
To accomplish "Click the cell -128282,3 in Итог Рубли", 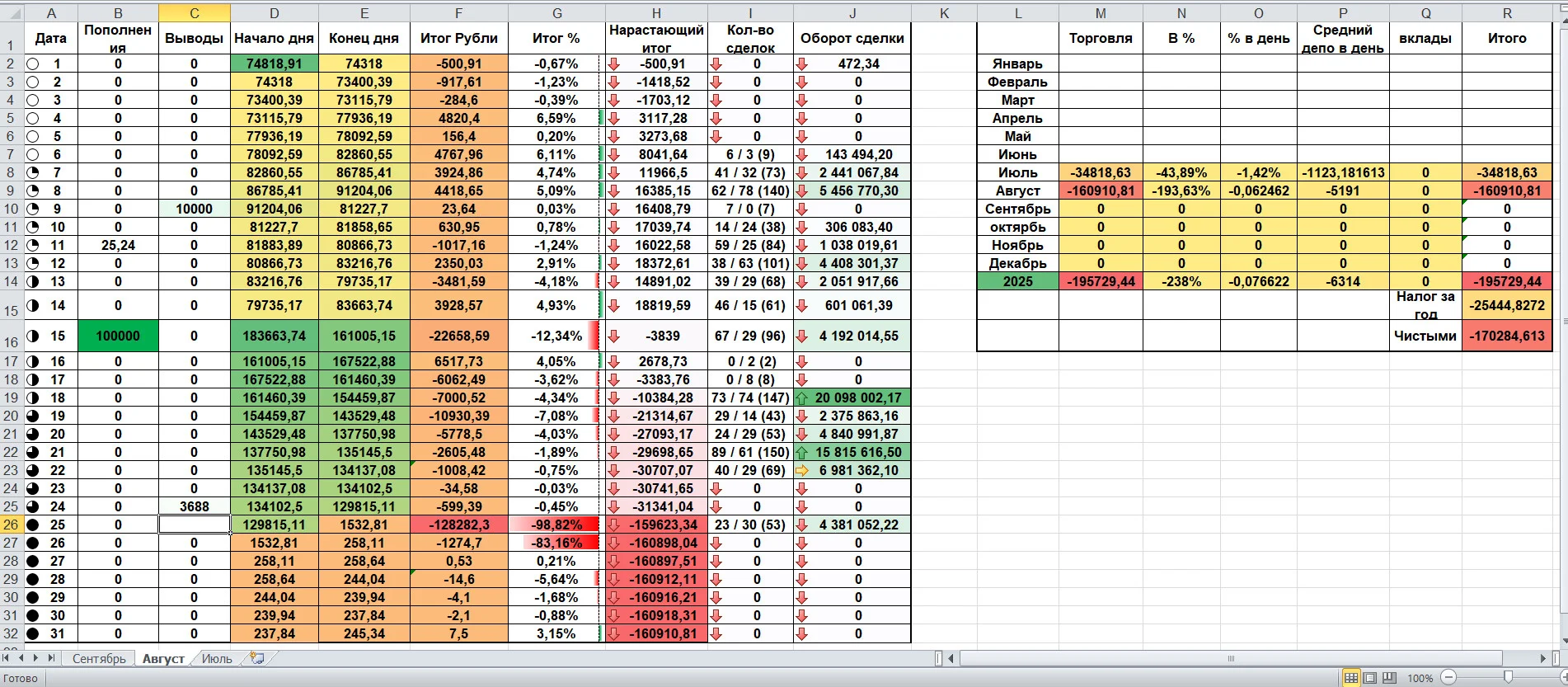I will coord(458,525).
